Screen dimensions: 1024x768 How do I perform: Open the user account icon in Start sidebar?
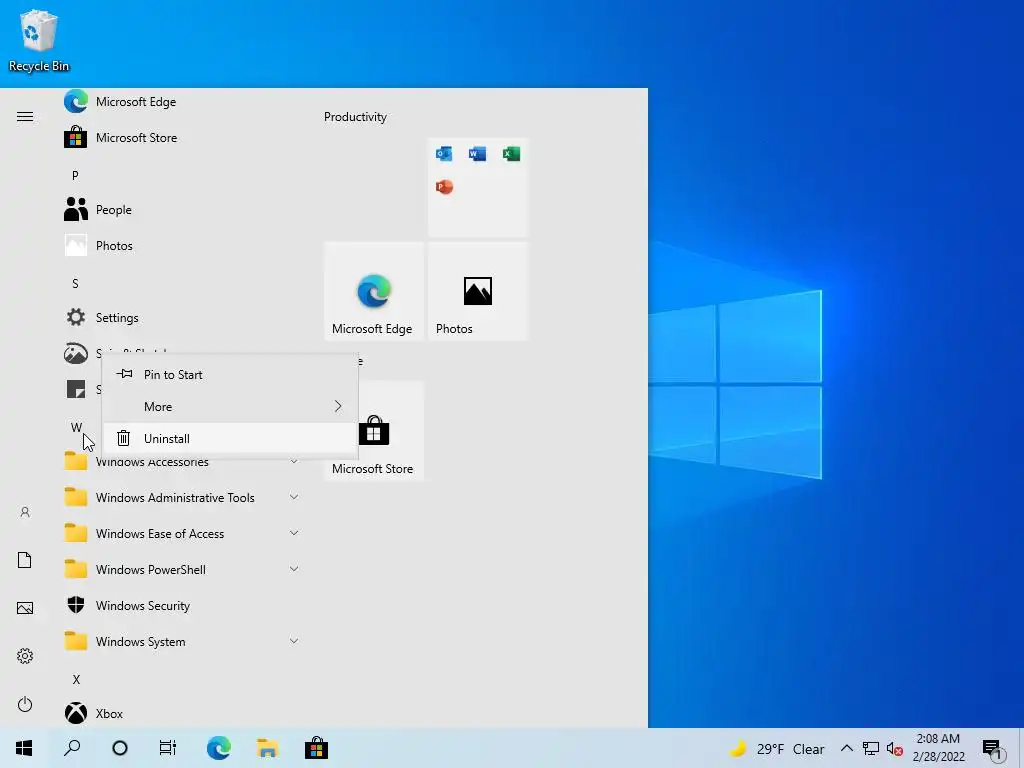25,513
